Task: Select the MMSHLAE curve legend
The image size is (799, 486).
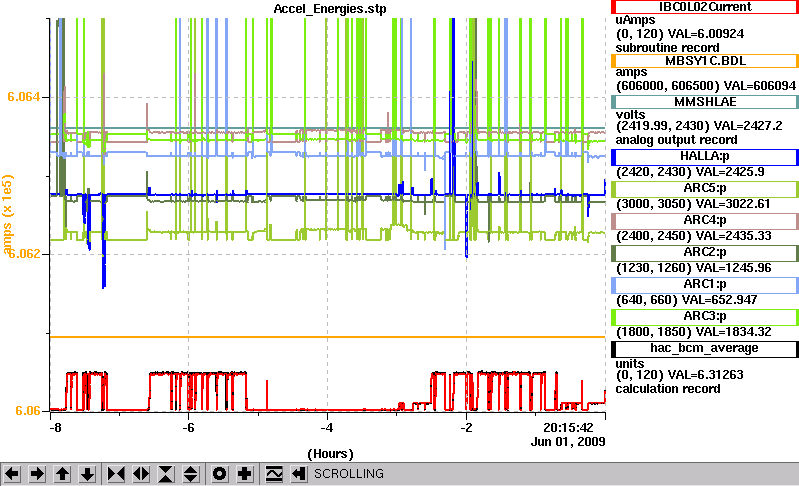Action: 705,102
